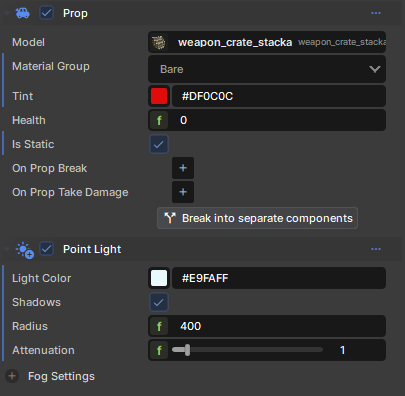Viewport: 405px width, 396px height.
Task: Disable the Prop component checkbox
Action: [46, 13]
